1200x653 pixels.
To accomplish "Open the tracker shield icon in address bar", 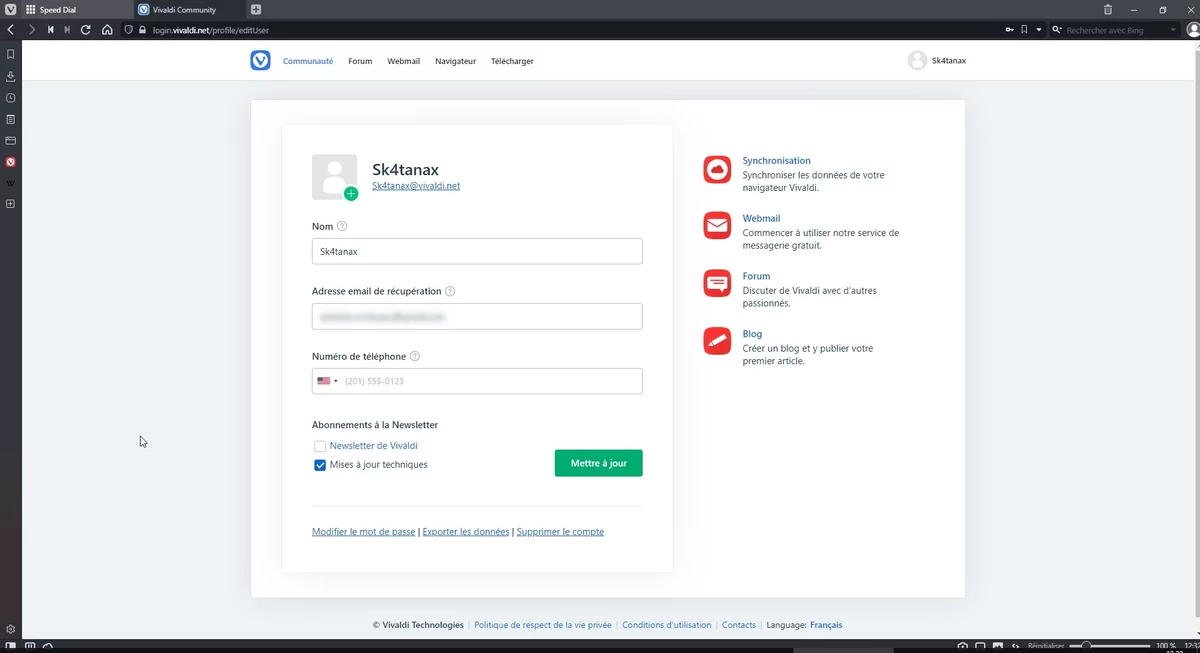I will (x=129, y=30).
